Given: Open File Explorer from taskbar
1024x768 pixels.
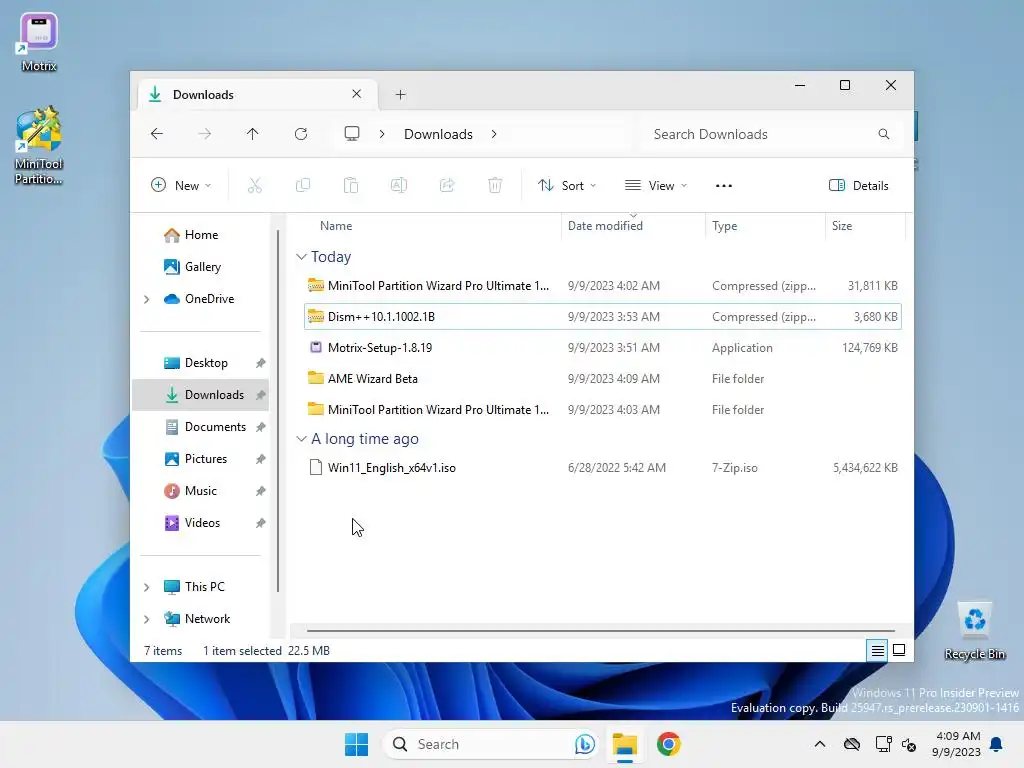Looking at the screenshot, I should (624, 744).
